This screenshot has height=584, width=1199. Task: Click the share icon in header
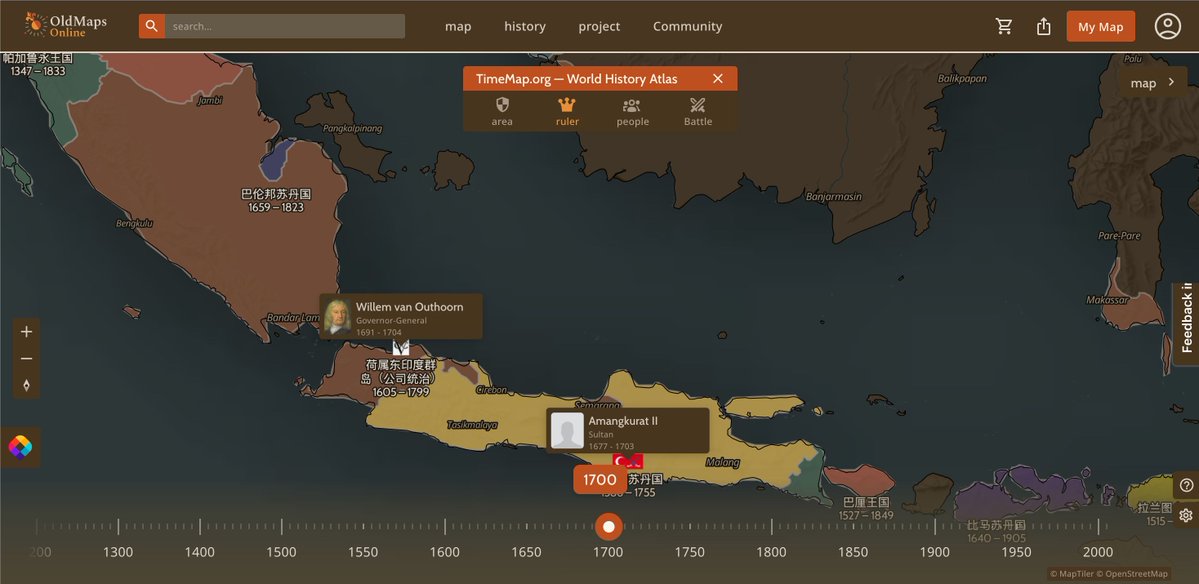(x=1044, y=26)
